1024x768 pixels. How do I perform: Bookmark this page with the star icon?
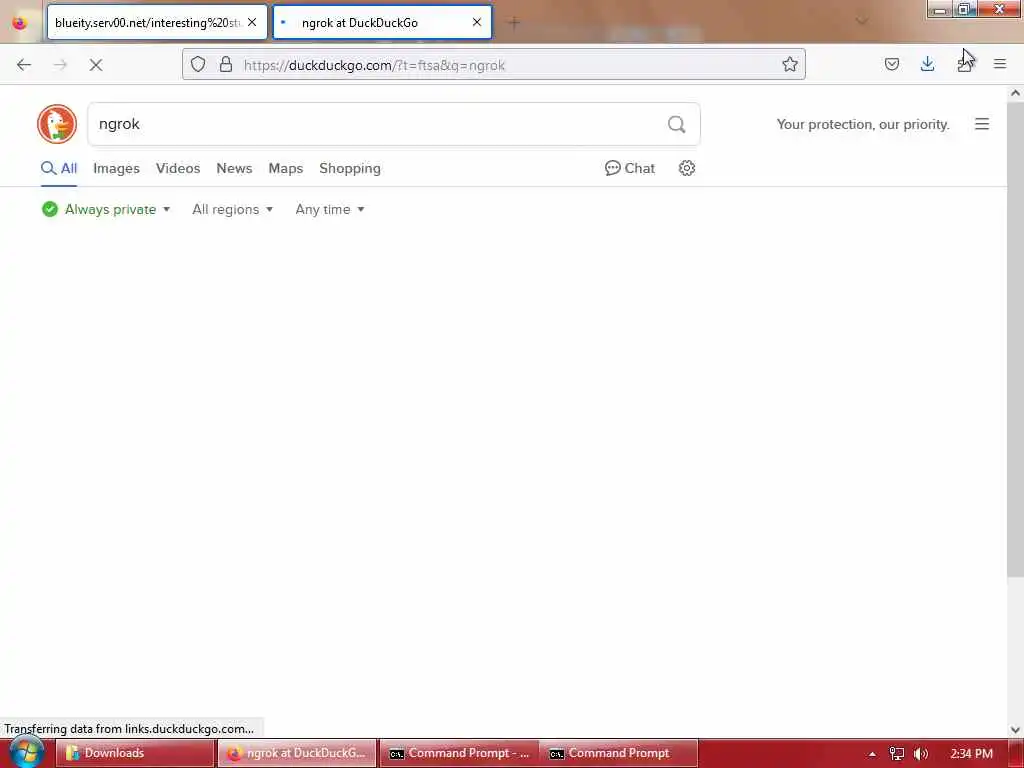click(x=790, y=64)
